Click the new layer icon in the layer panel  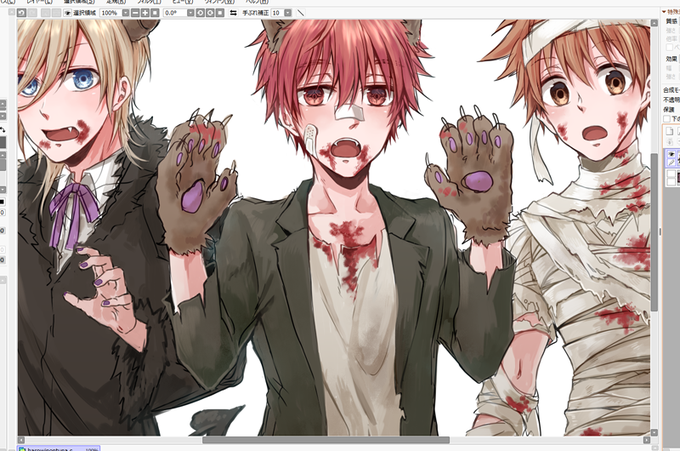pos(670,131)
